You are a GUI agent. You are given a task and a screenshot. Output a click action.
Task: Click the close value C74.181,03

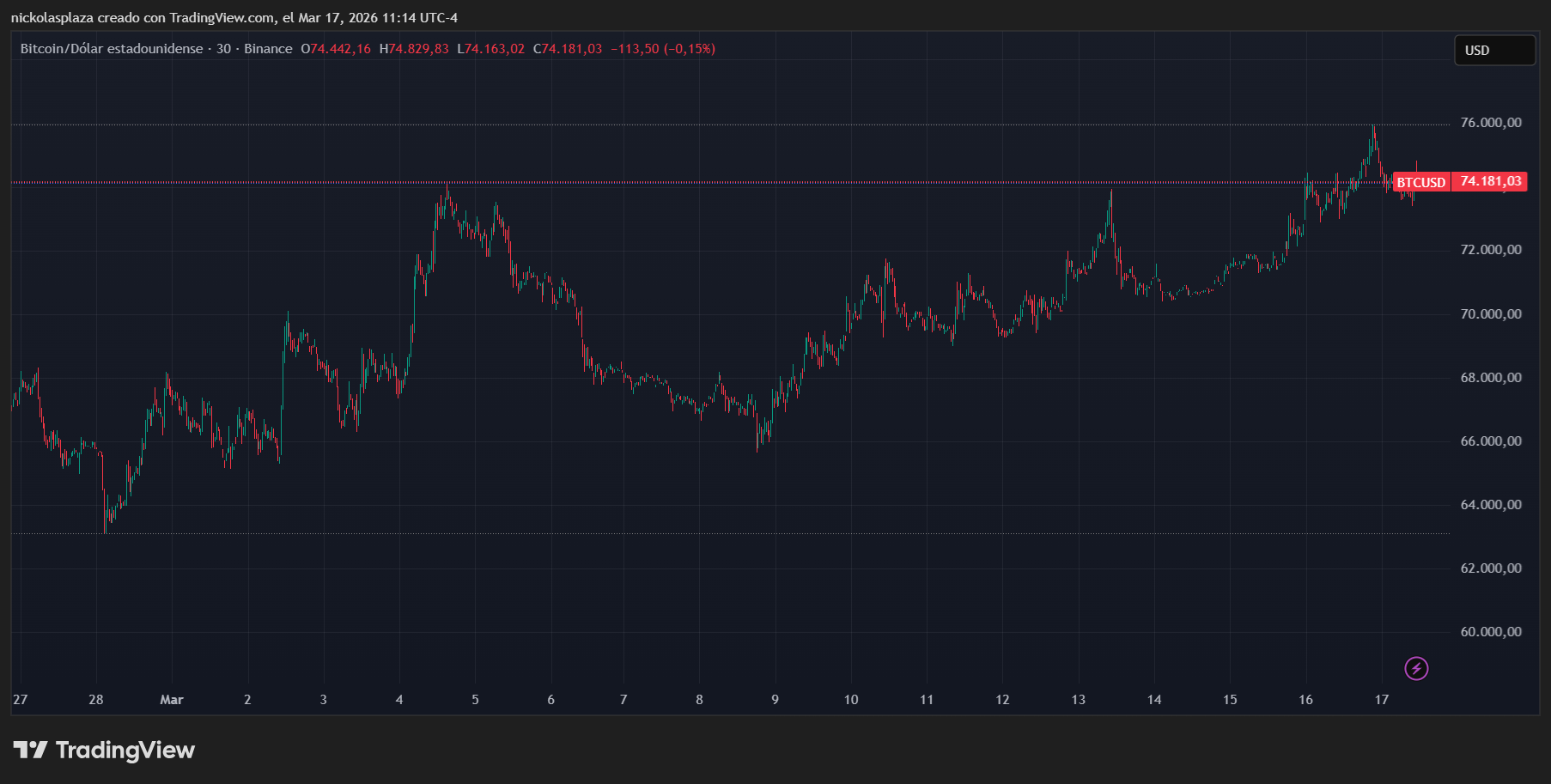(x=568, y=49)
